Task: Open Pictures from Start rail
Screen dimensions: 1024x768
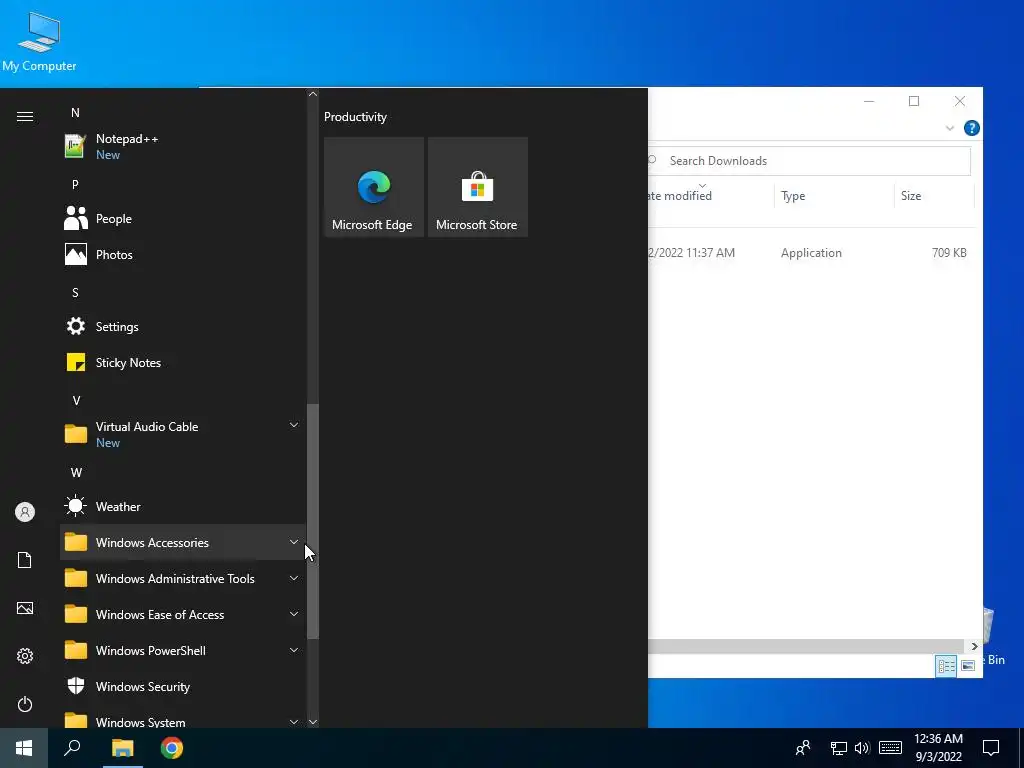Action: click(x=25, y=608)
